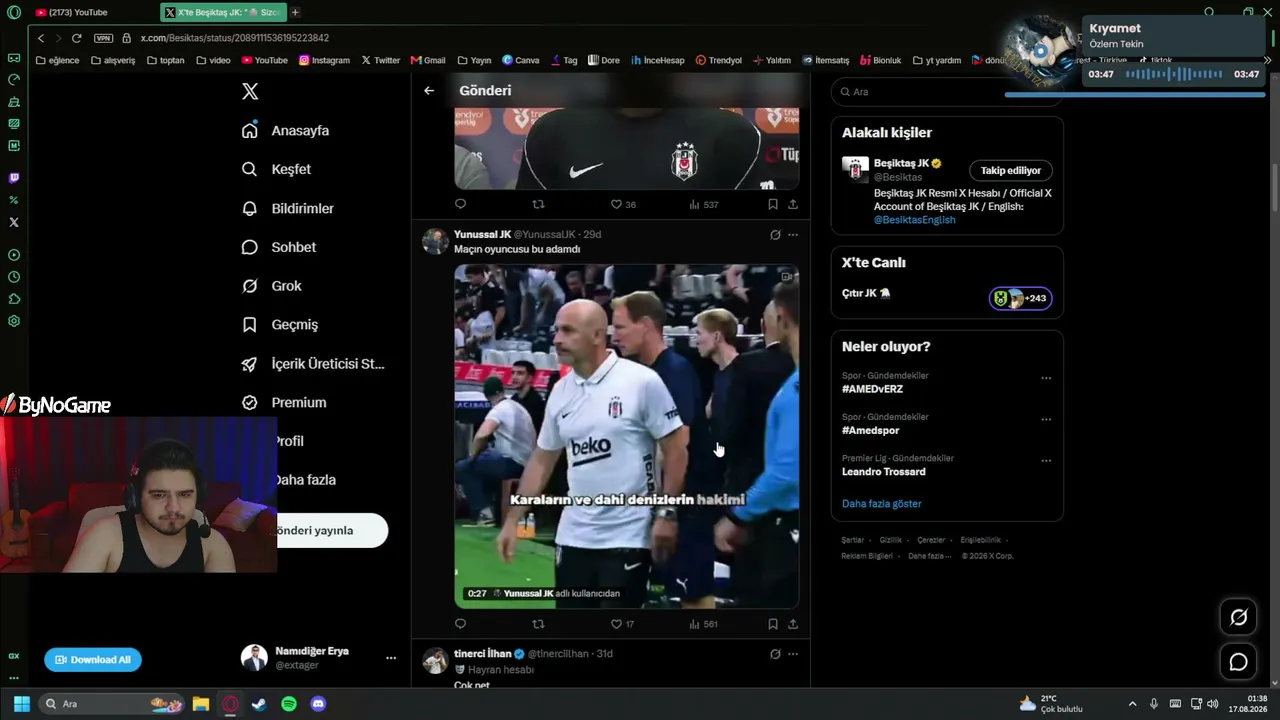Click Daha fazla göster under trends
1280x720 pixels.
click(x=882, y=504)
